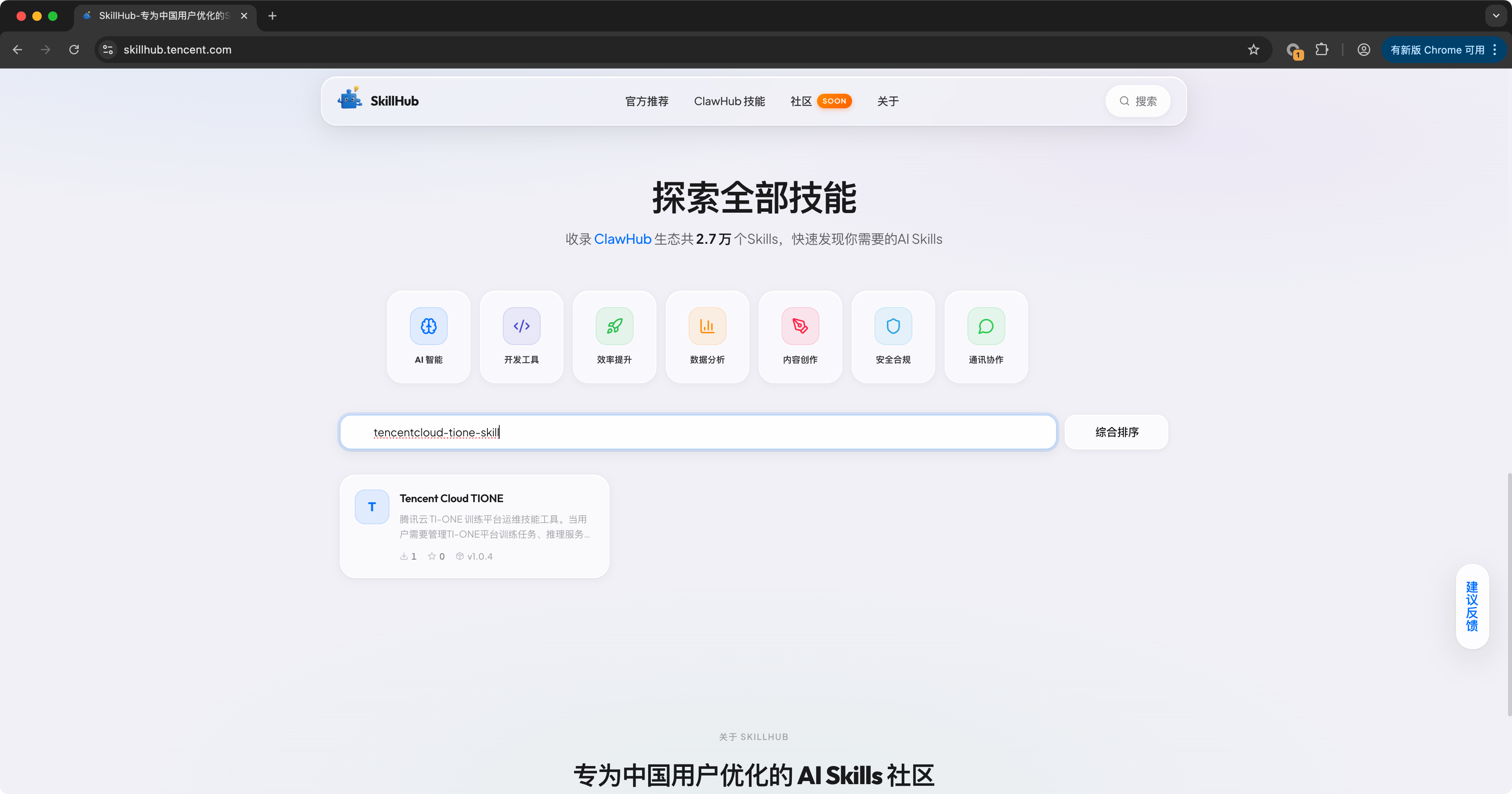This screenshot has height=794, width=1512.
Task: Open the 综合排序 sort dropdown
Action: [x=1116, y=432]
